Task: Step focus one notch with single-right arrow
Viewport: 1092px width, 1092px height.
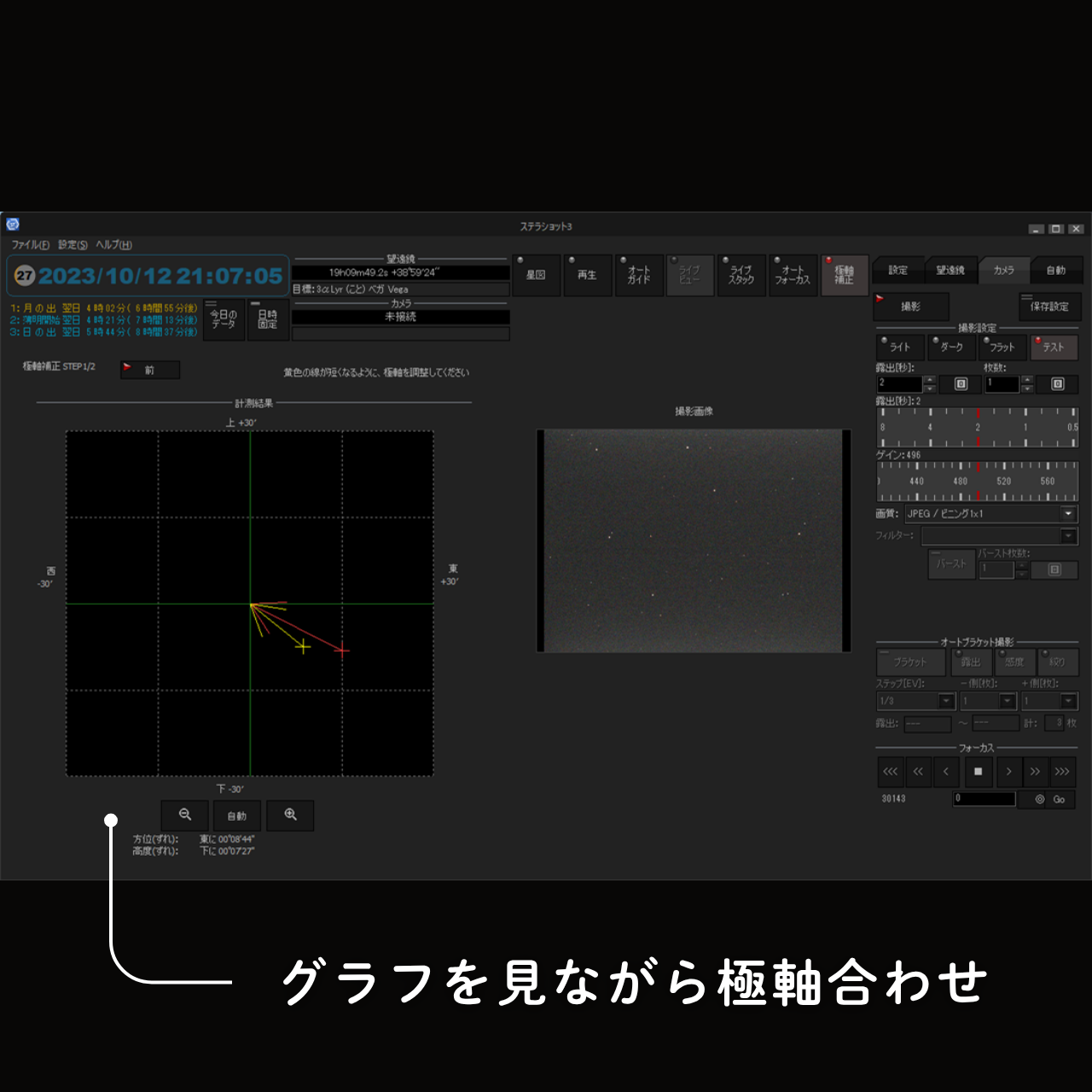Action: click(1008, 772)
